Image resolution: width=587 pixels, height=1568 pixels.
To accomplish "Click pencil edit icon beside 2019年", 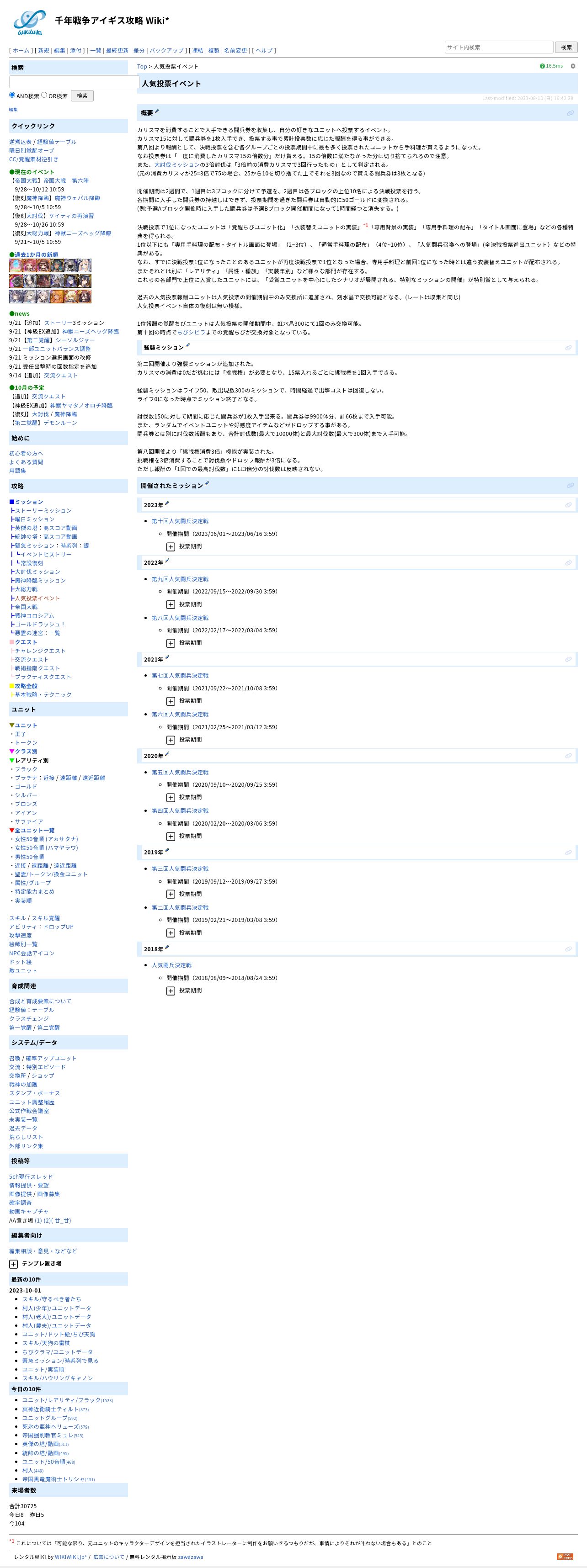I will [167, 850].
